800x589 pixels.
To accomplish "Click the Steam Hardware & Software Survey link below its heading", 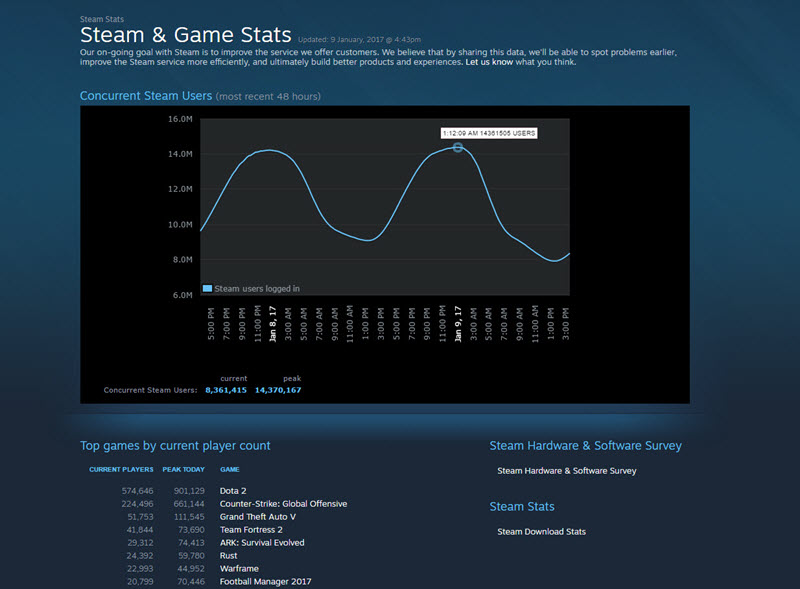I will click(x=567, y=471).
